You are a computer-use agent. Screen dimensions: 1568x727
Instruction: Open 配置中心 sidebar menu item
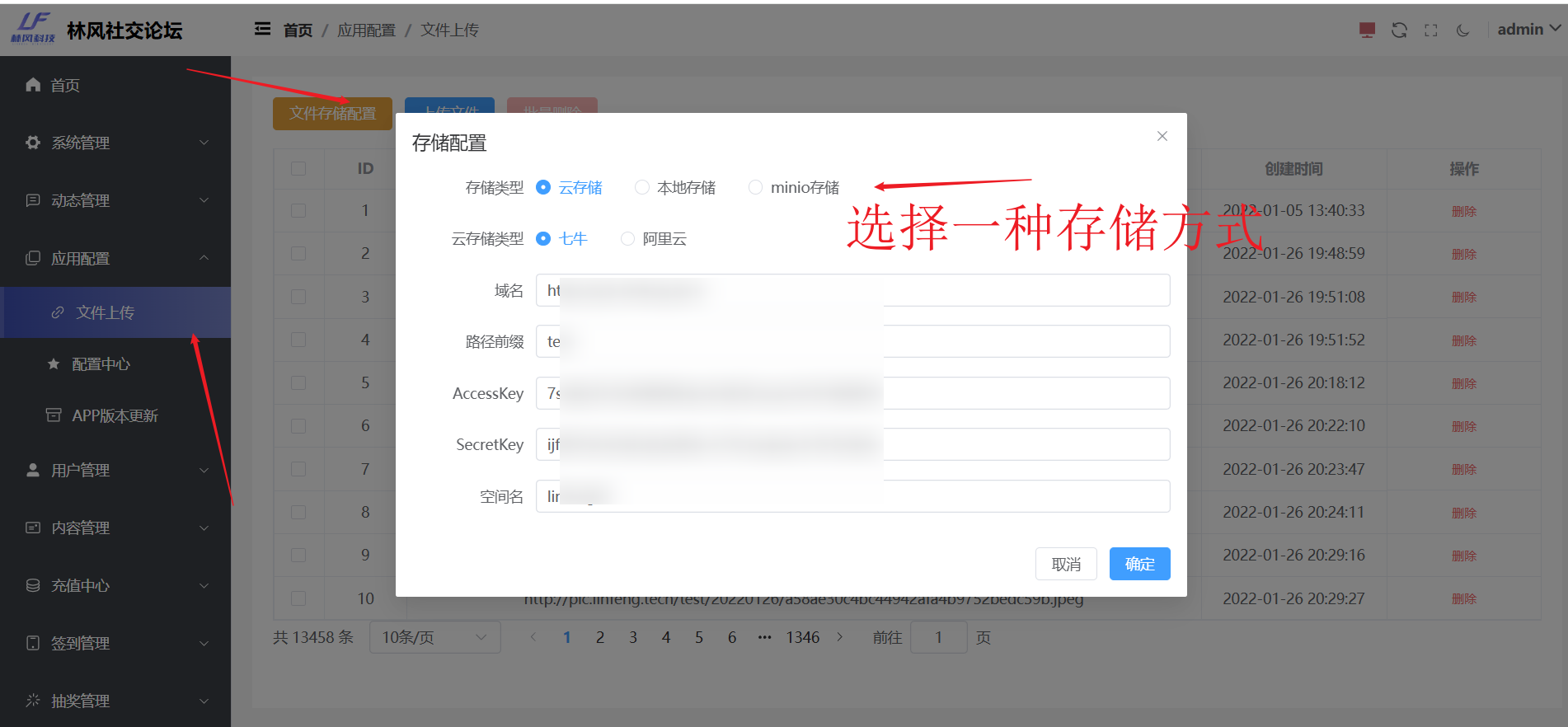point(115,363)
